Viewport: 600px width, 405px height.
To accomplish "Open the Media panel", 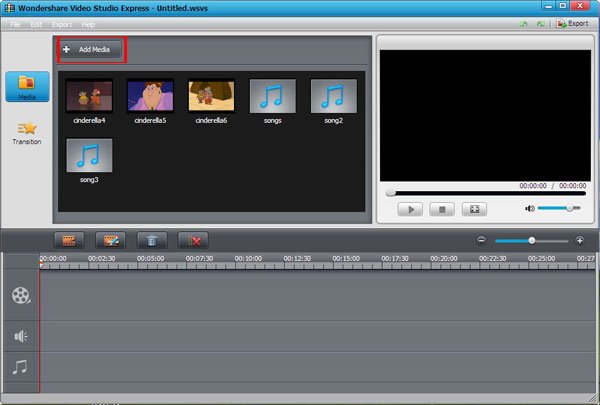I will 27,87.
